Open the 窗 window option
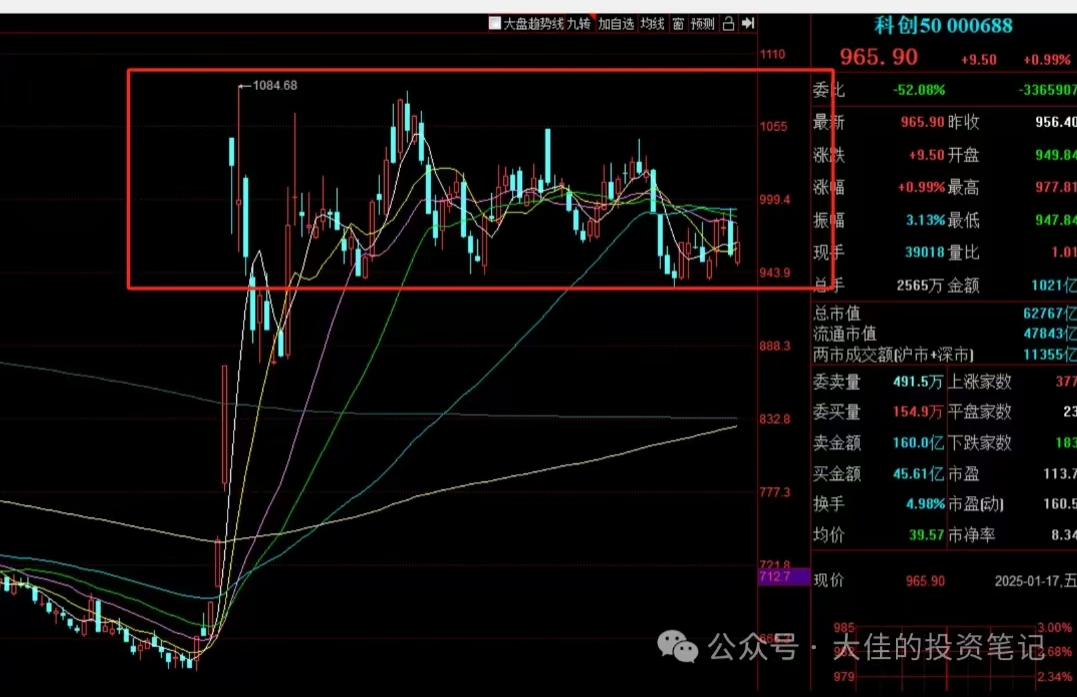 click(678, 23)
